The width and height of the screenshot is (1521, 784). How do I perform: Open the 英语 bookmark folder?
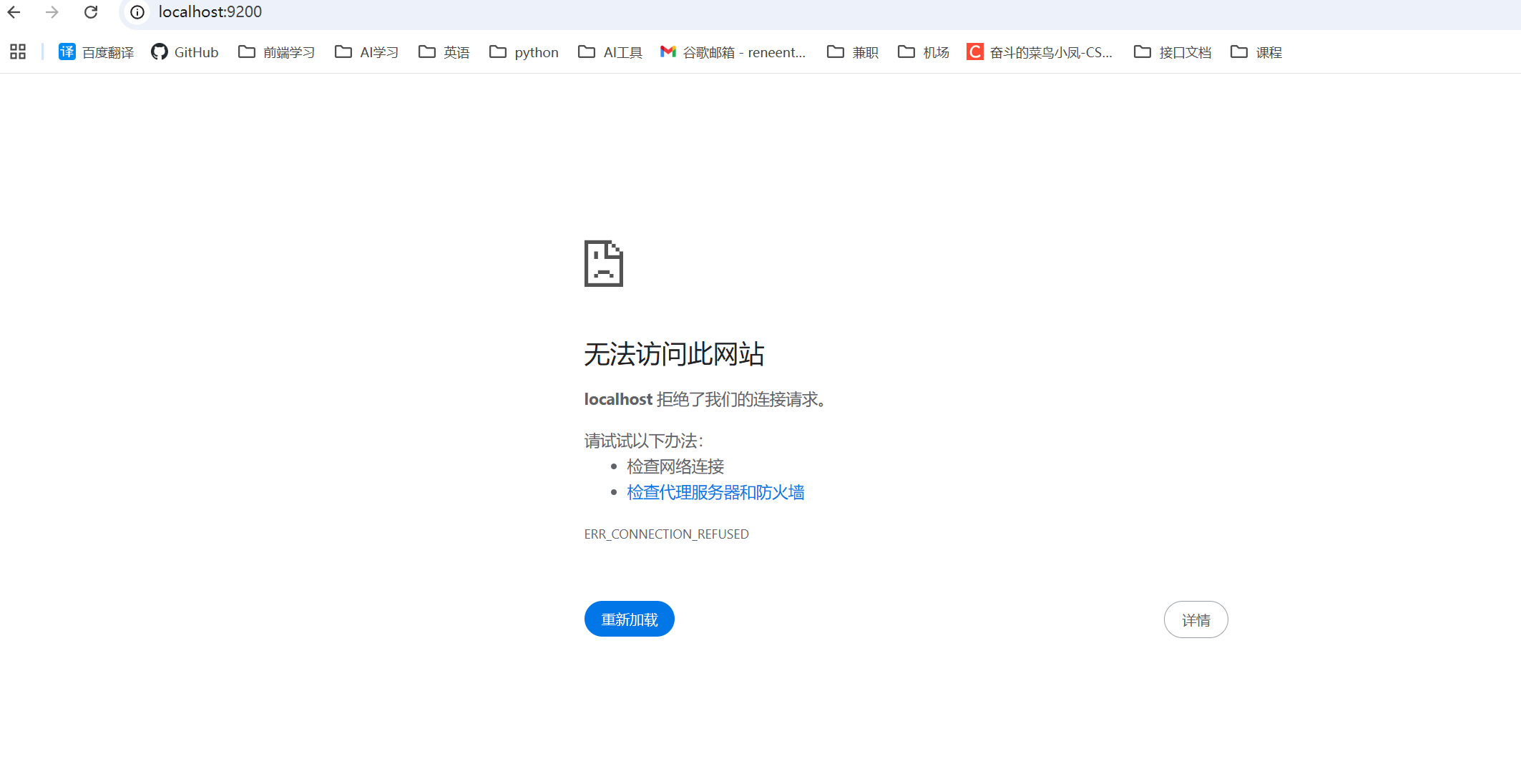pyautogui.click(x=444, y=52)
